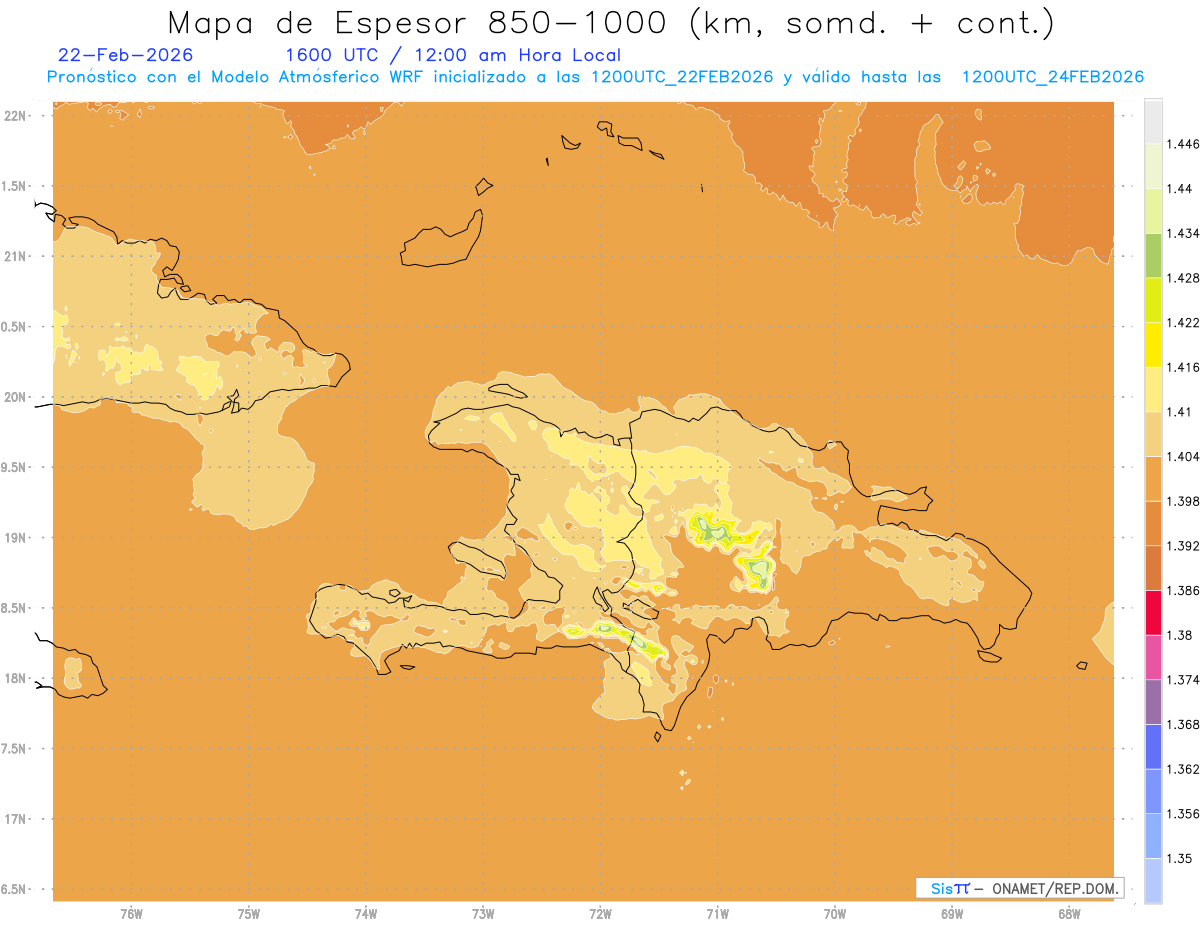Click the 'Pronóstico con el Modelo Atmósferico WRF' line
The height and width of the screenshot is (927, 1200).
coord(596,77)
